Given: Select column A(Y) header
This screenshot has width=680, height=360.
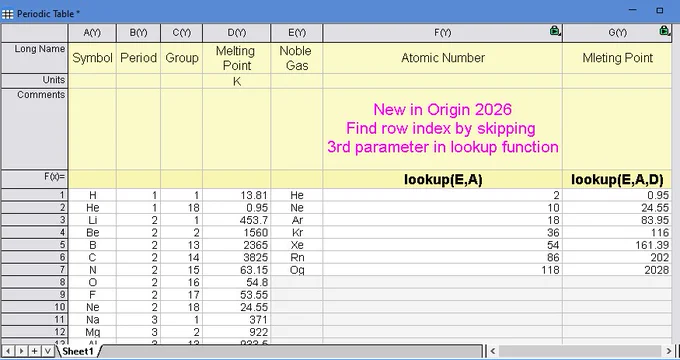Looking at the screenshot, I should [92, 33].
